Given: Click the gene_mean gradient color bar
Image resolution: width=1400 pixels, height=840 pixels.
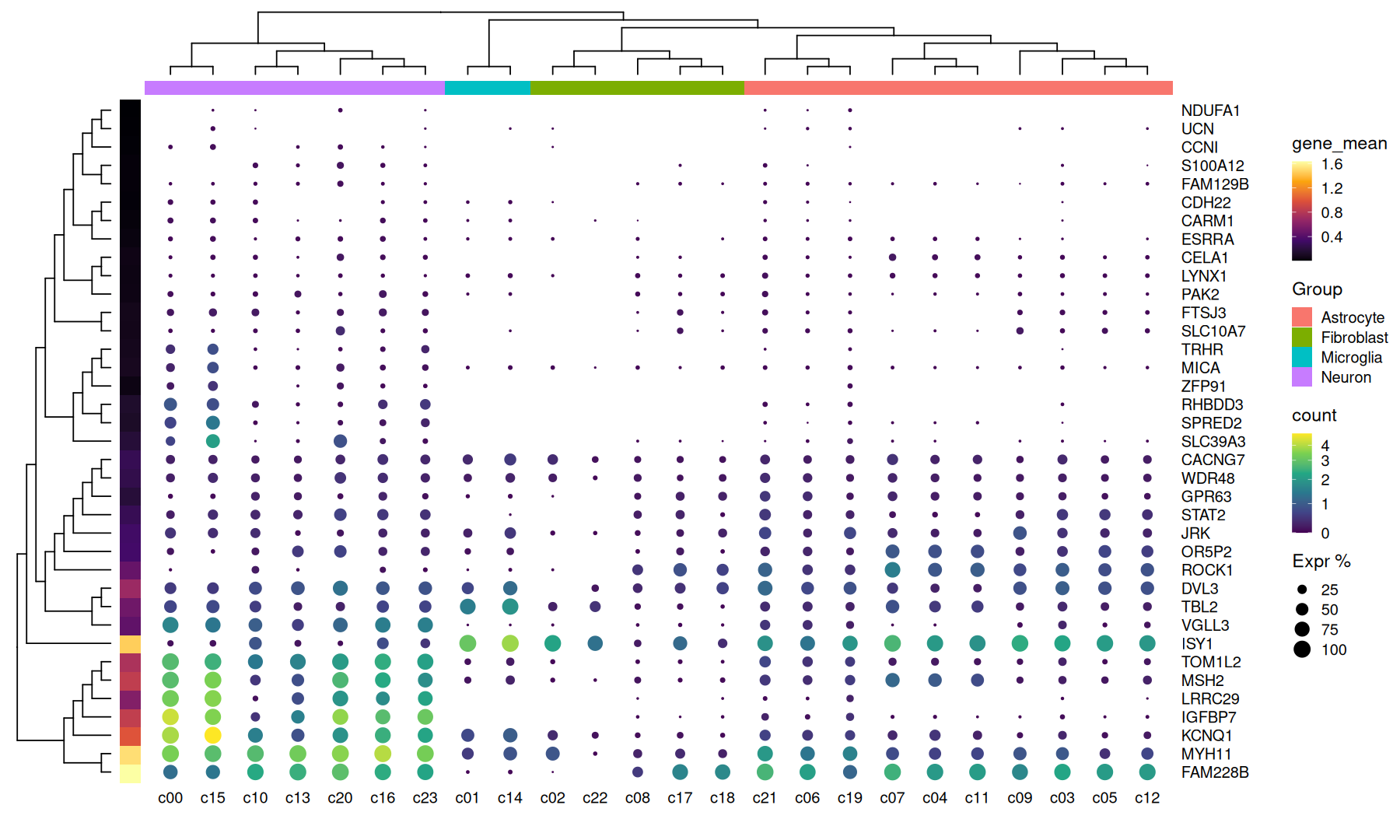Looking at the screenshot, I should tap(1301, 211).
